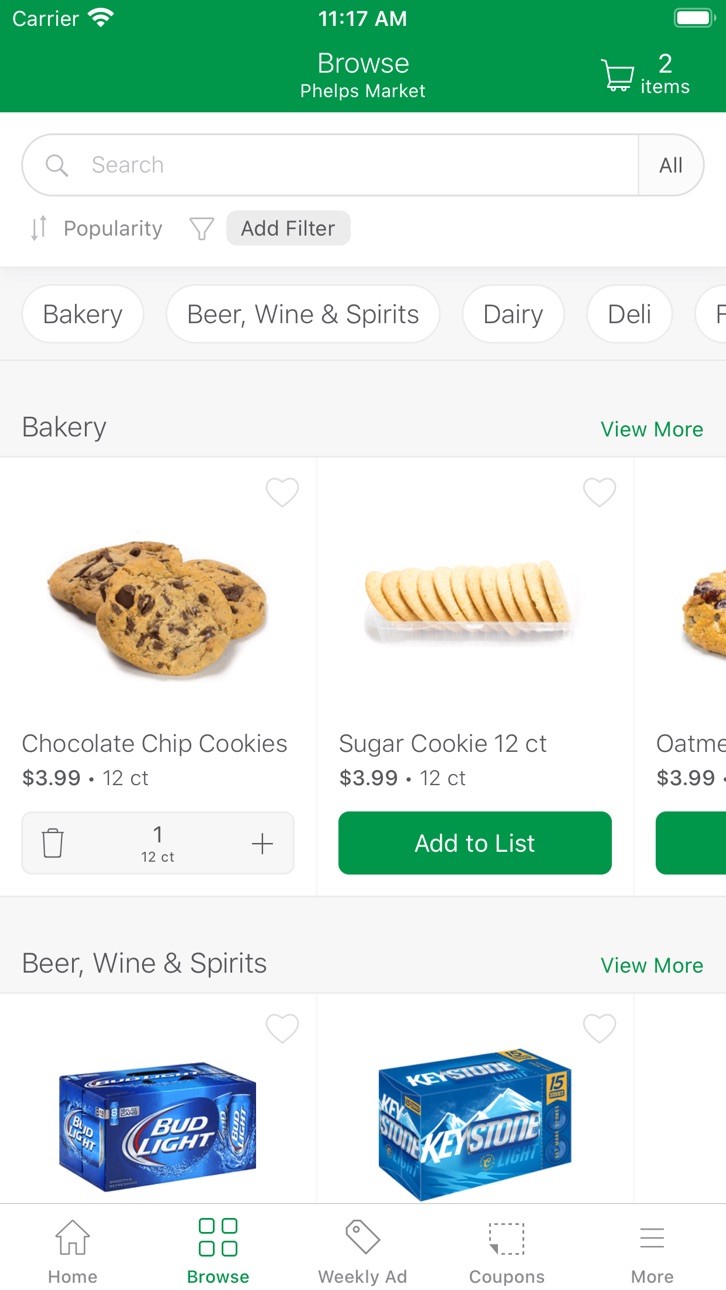Increase Chocolate Chip Cookies quantity with plus
Image resolution: width=726 pixels, height=1290 pixels.
point(262,843)
